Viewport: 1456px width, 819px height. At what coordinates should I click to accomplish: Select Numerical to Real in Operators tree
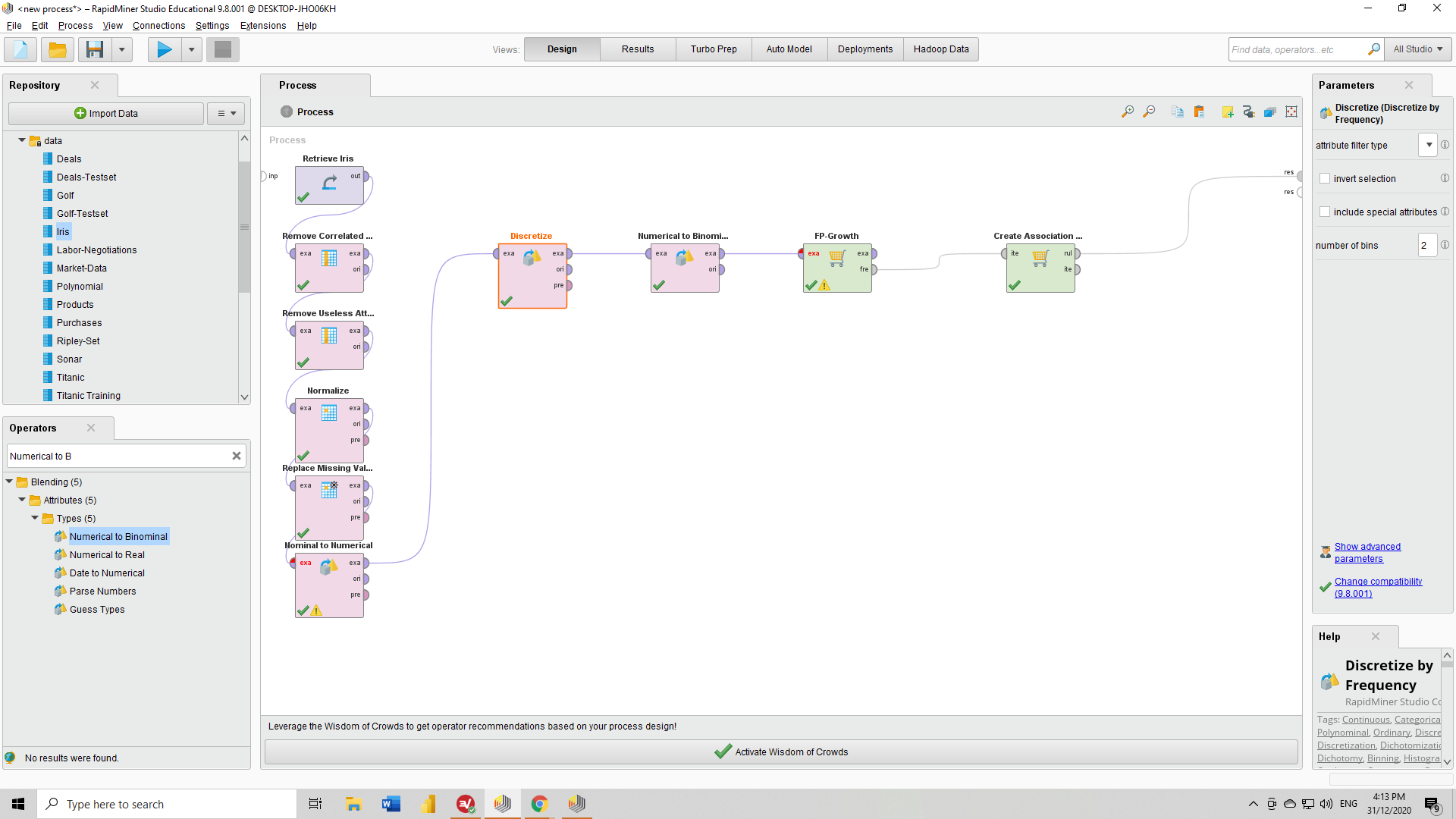click(107, 555)
